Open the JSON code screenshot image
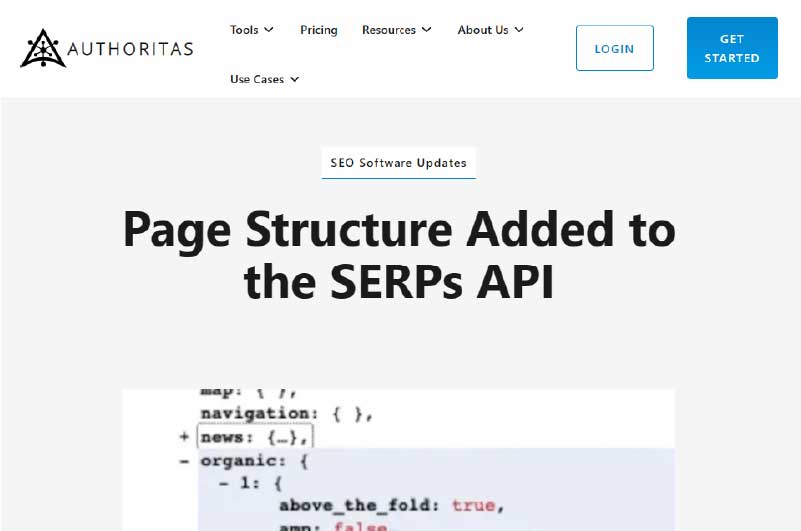 (398, 460)
